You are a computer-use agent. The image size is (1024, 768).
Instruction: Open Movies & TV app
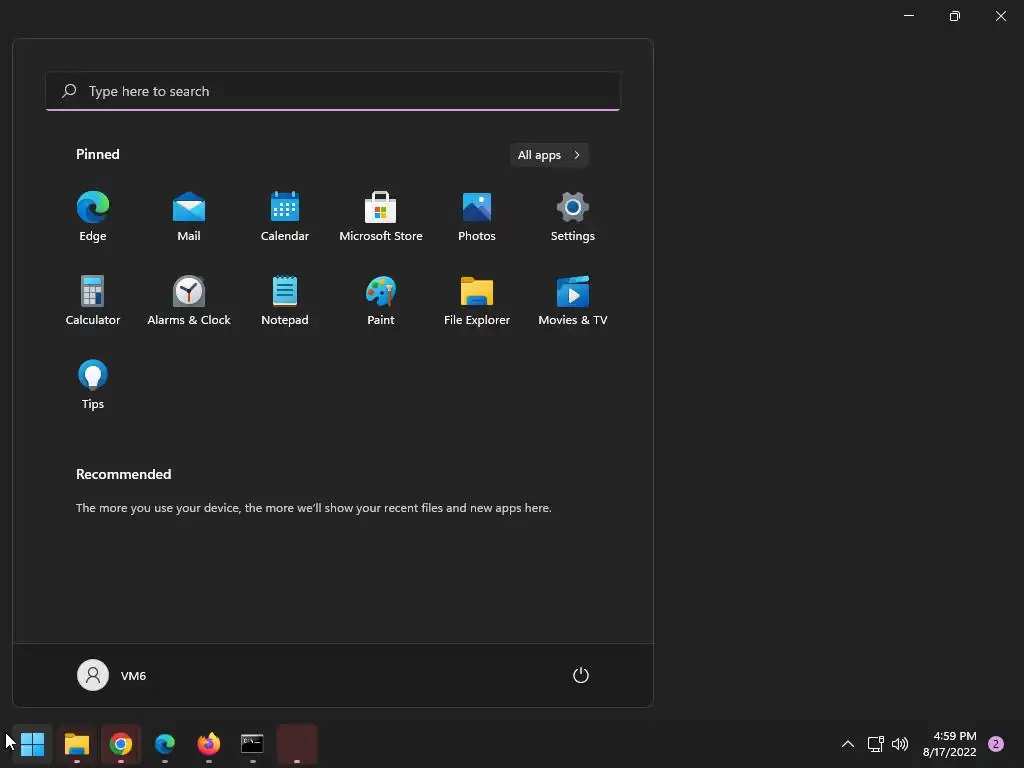point(573,300)
